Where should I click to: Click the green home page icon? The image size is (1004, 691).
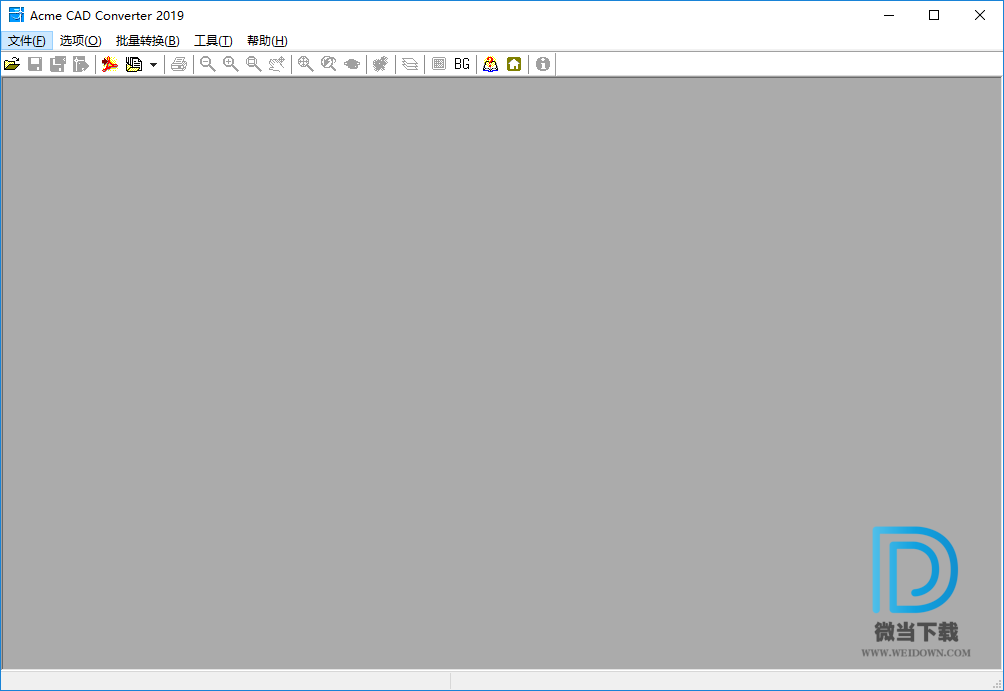pyautogui.click(x=514, y=64)
